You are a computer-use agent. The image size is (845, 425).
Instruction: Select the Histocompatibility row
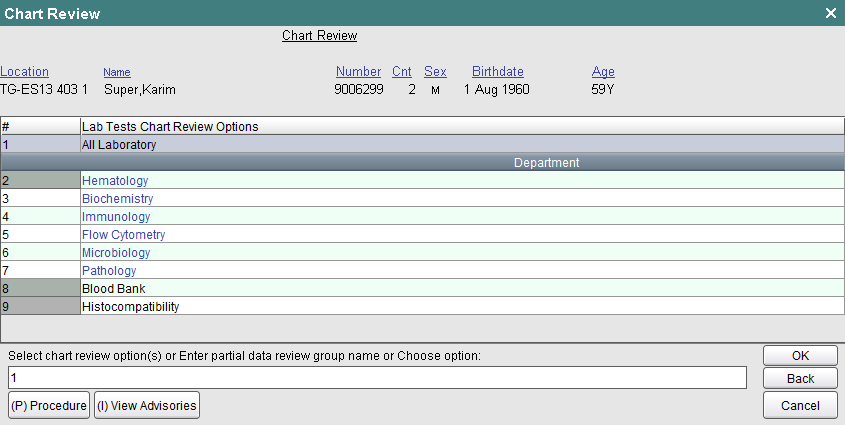[422, 306]
